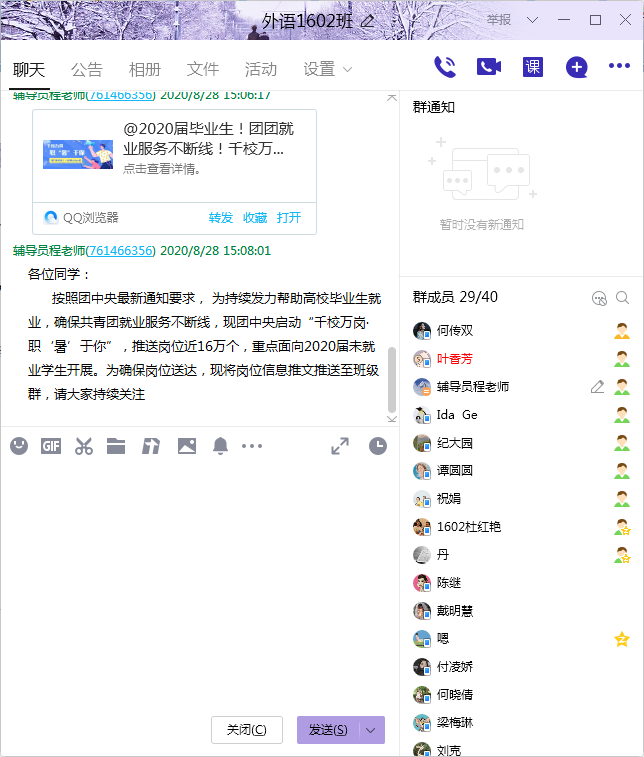Select the scissors screenshot tool
This screenshot has width=644, height=757.
(84, 446)
